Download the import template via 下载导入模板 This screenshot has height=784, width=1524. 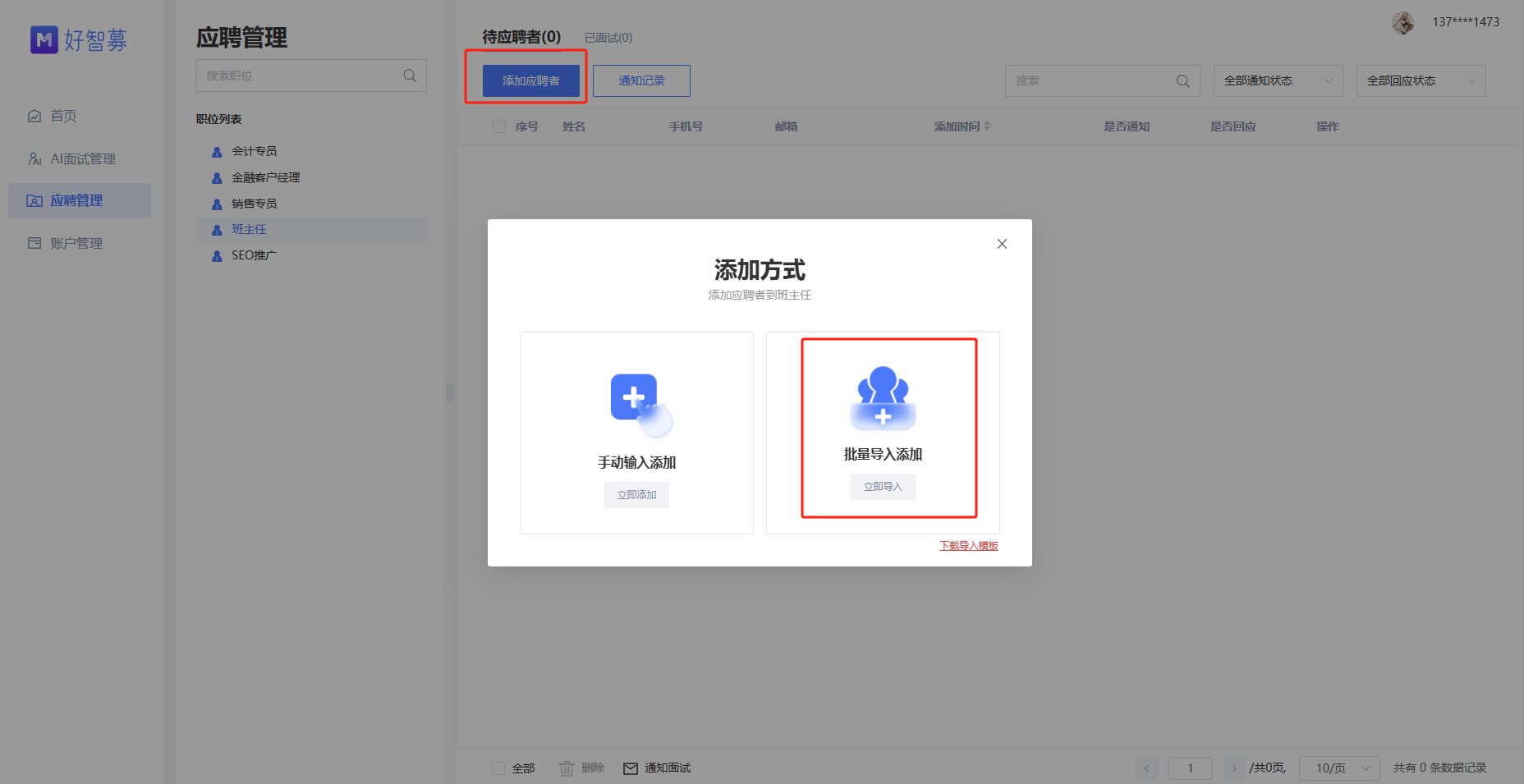coord(969,545)
